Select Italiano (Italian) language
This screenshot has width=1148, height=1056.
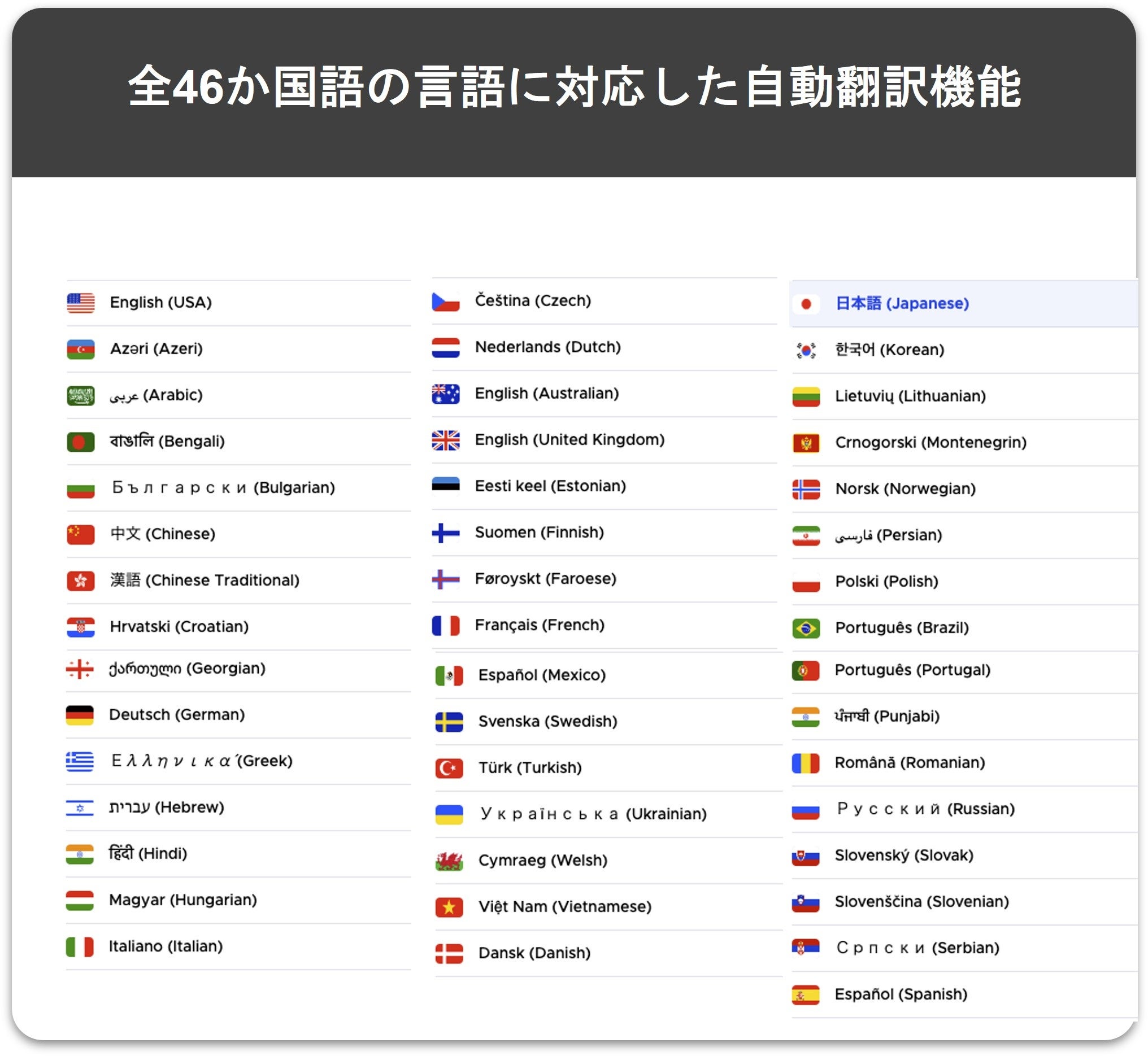(166, 946)
